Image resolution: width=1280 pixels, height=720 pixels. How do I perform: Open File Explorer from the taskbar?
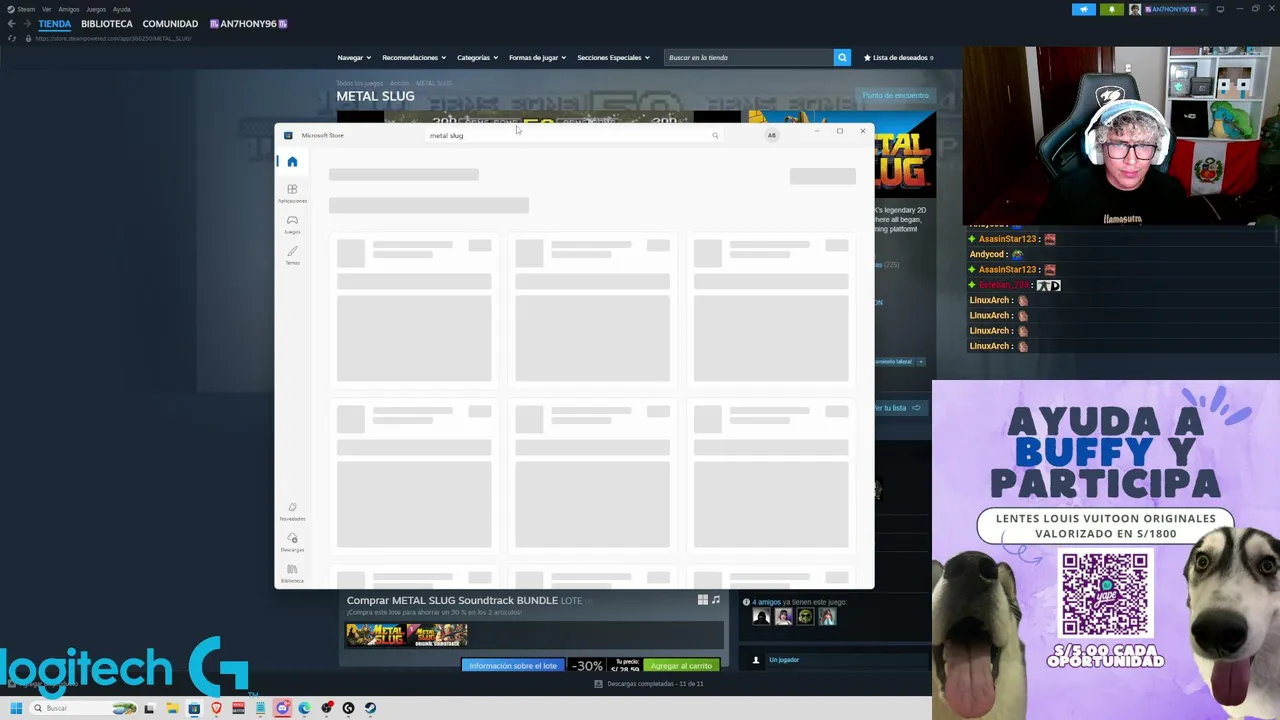[x=172, y=708]
